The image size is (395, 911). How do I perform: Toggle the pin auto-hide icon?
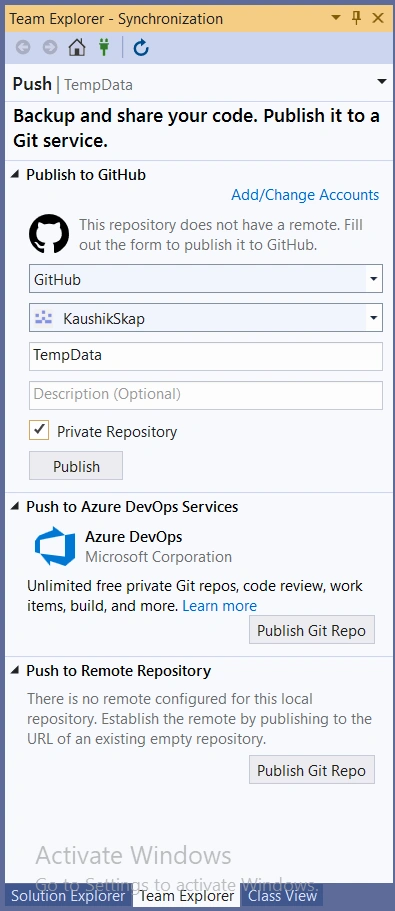click(357, 18)
